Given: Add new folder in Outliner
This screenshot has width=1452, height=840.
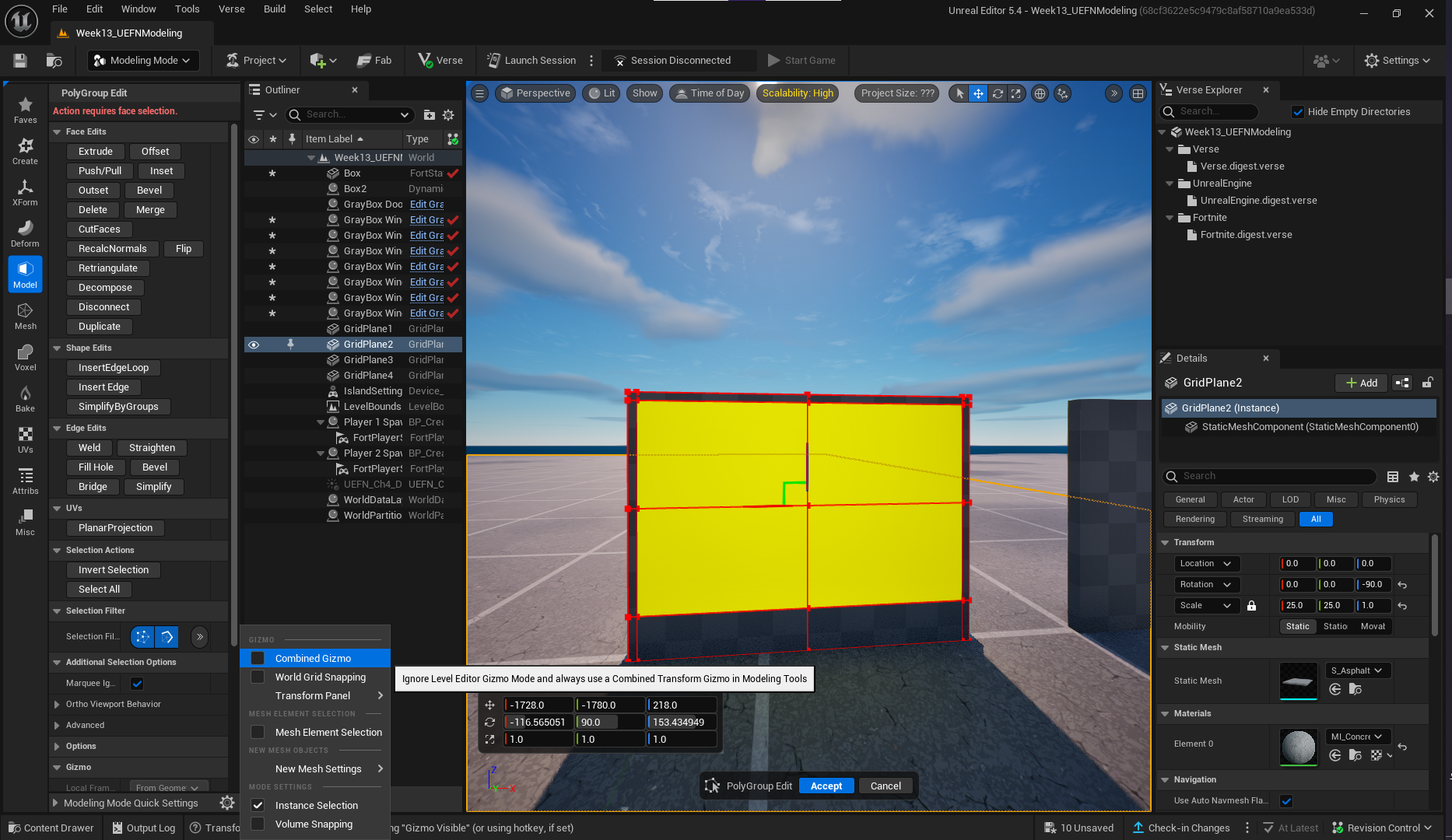Looking at the screenshot, I should point(429,114).
